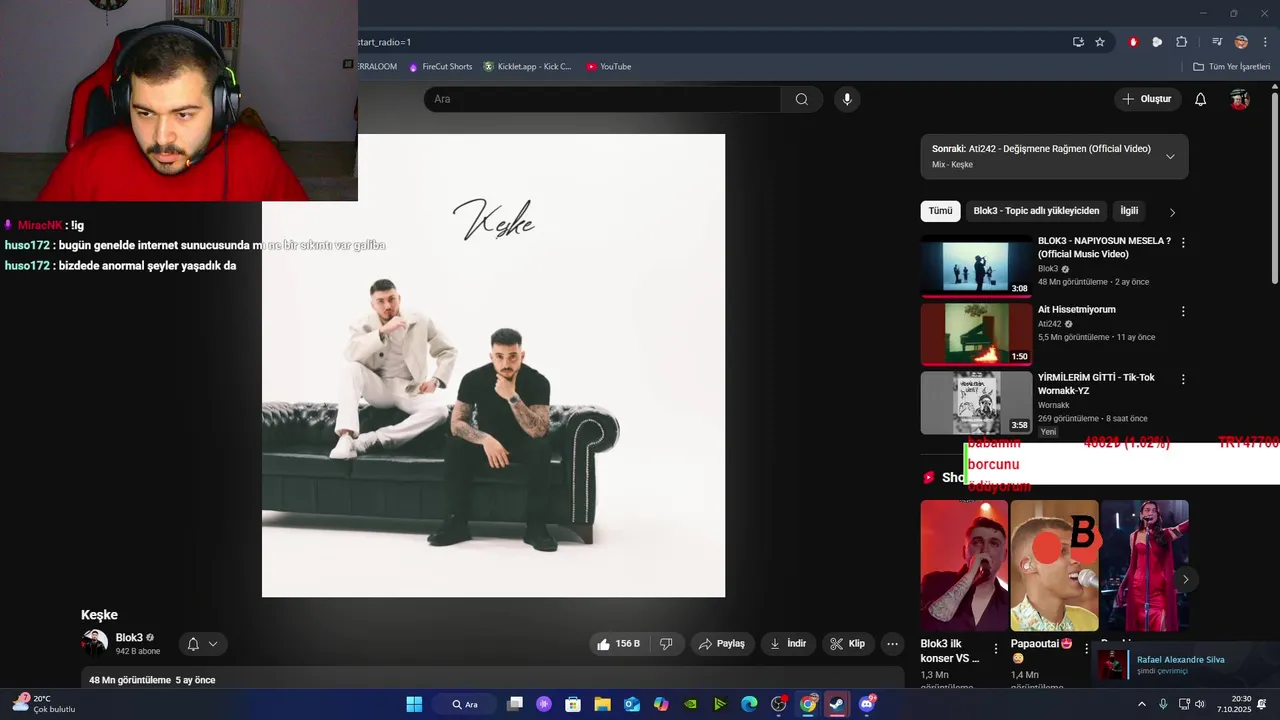This screenshot has height=720, width=1280.
Task: Open File Explorer from taskbar
Action: (x=603, y=704)
